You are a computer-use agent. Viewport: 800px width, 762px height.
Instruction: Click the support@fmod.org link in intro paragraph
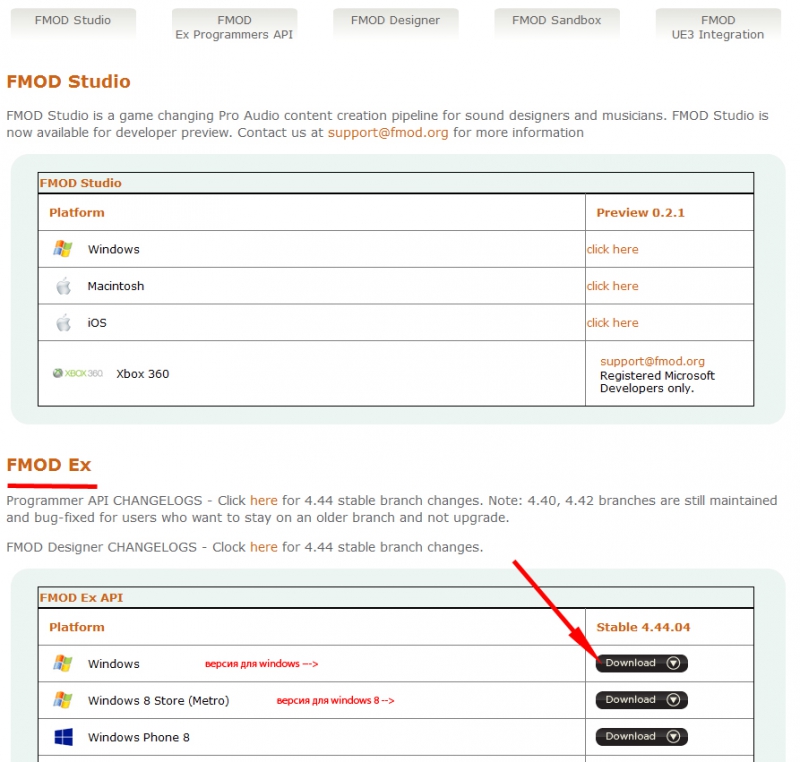(388, 133)
